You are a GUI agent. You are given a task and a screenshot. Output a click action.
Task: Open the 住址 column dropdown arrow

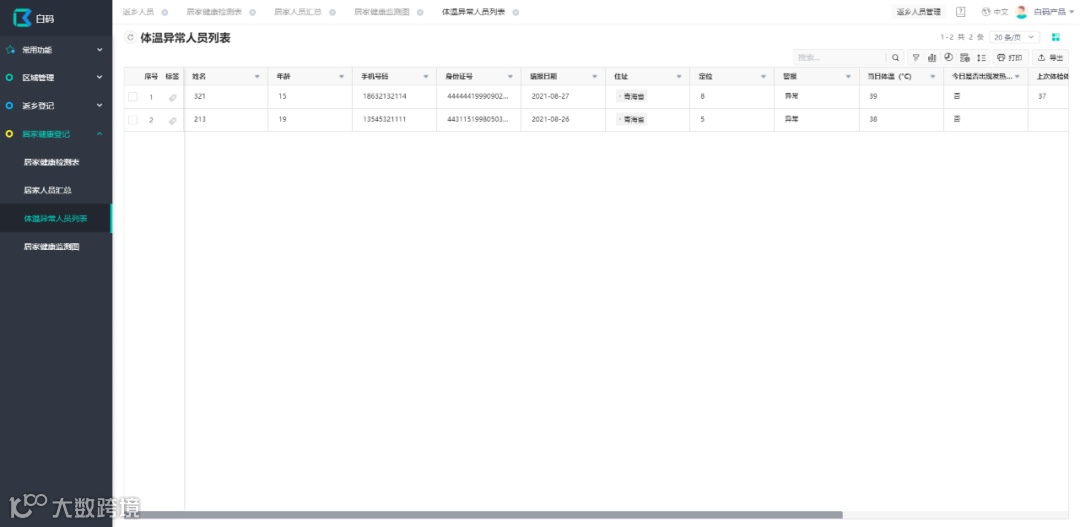(679, 76)
